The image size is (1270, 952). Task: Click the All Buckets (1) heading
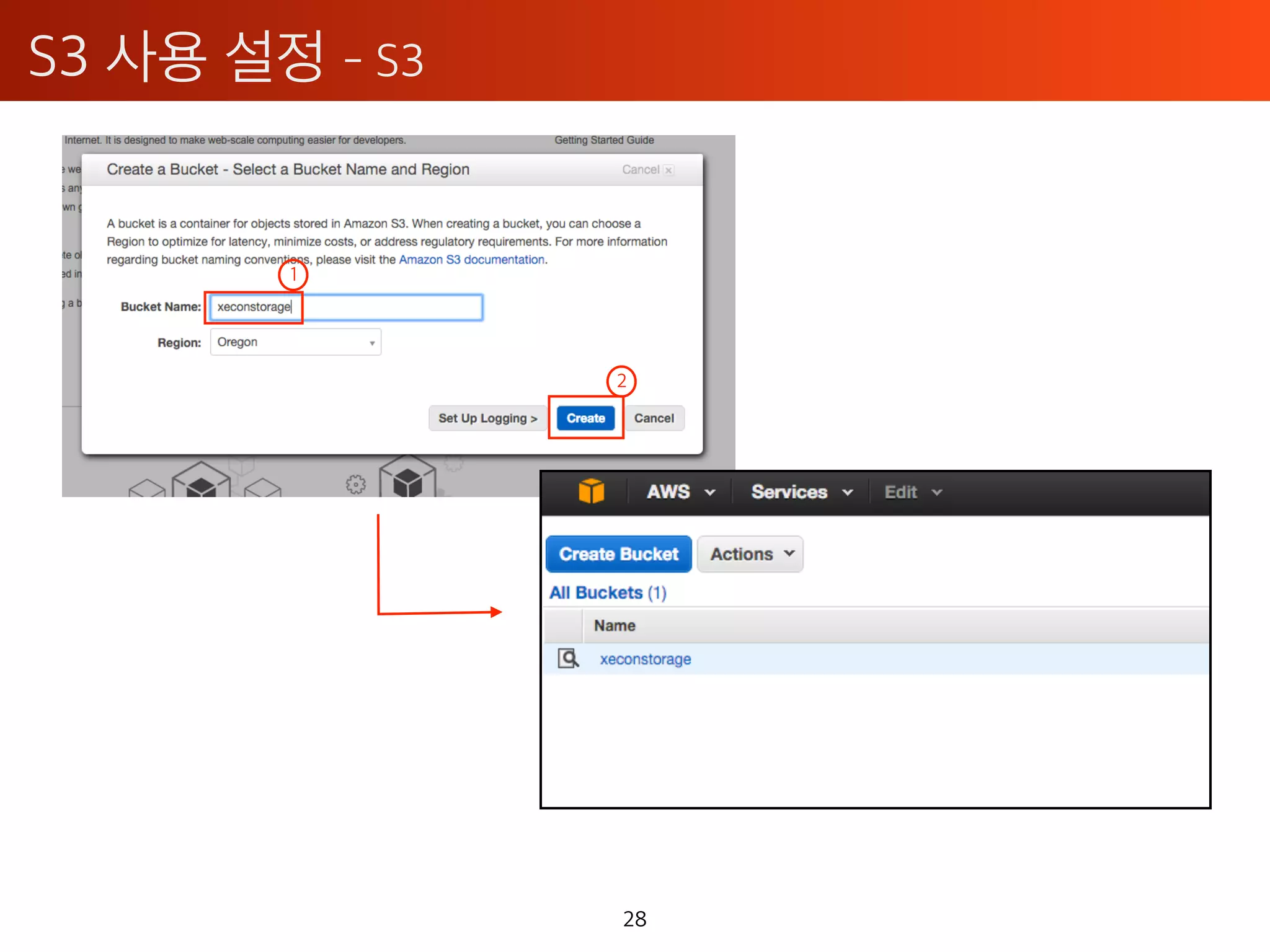pos(608,593)
